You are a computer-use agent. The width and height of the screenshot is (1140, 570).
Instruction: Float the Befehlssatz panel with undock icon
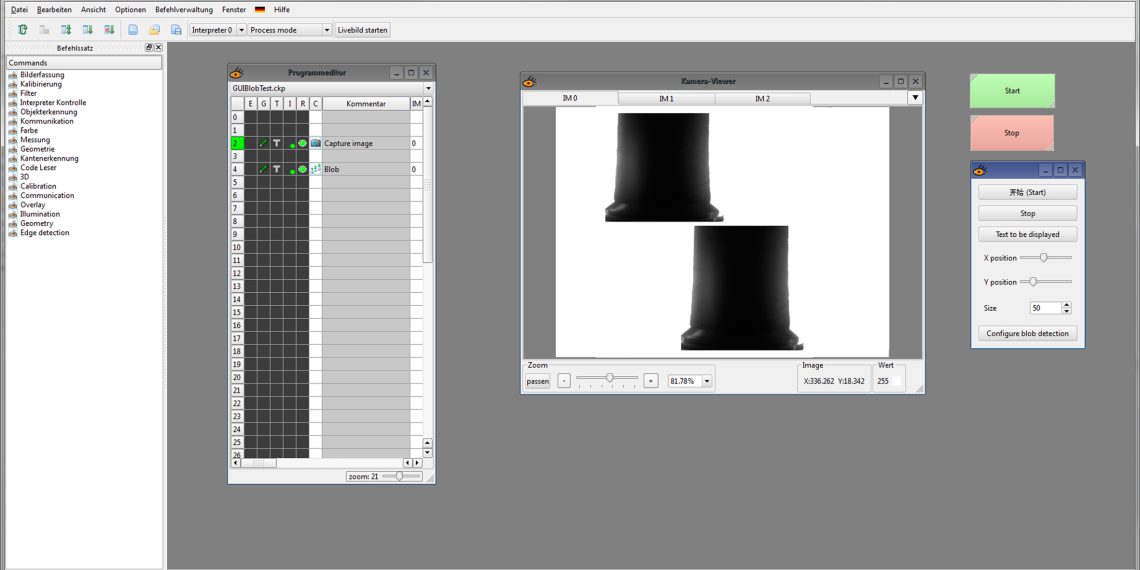coord(149,47)
